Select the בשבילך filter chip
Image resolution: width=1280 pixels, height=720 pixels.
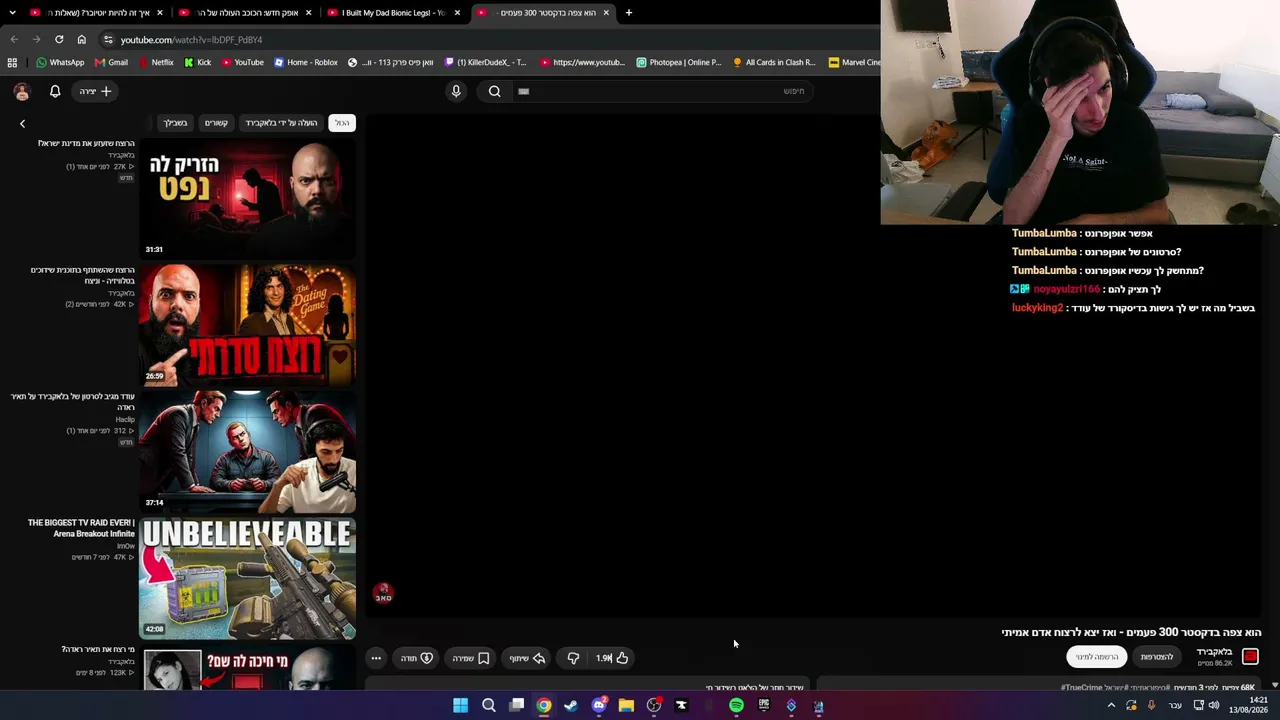click(175, 123)
